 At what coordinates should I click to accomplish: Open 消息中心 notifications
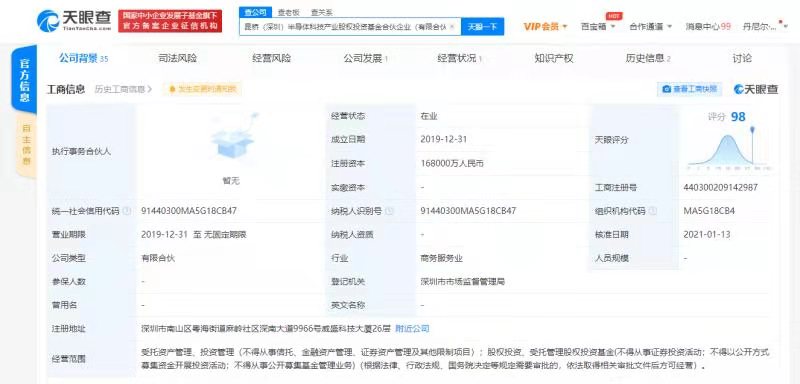[708, 27]
